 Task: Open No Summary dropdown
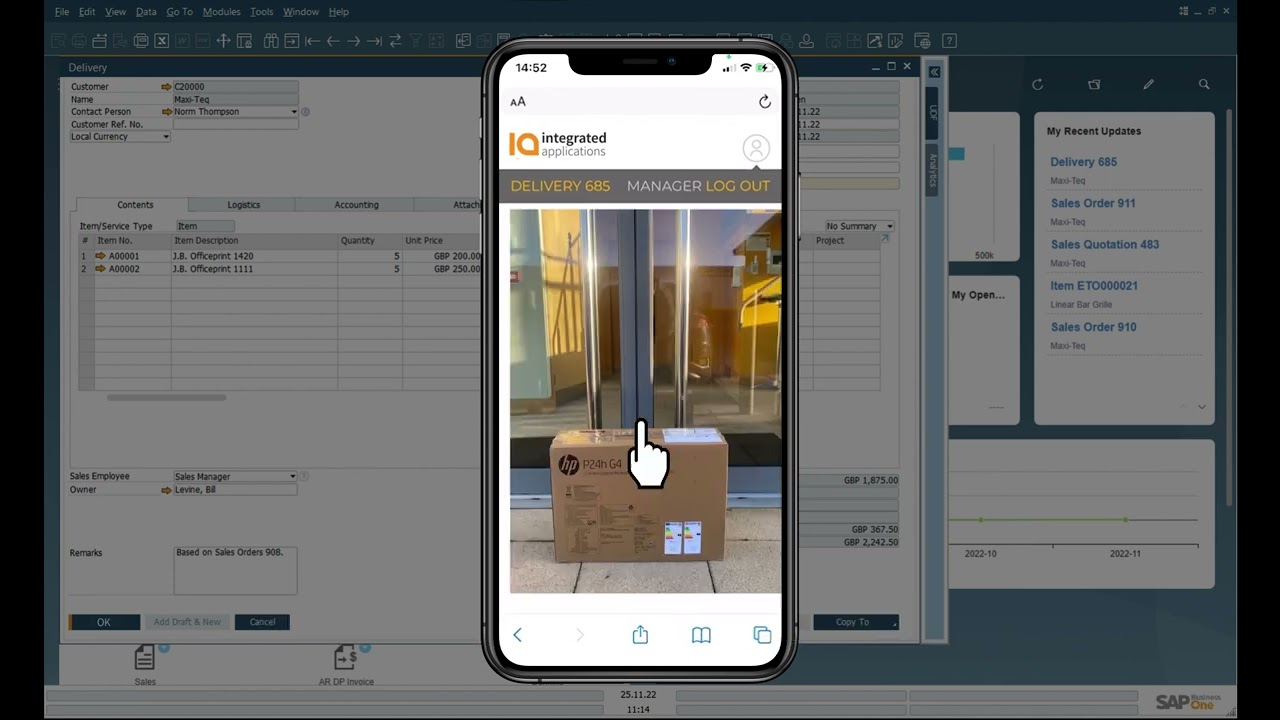click(890, 226)
